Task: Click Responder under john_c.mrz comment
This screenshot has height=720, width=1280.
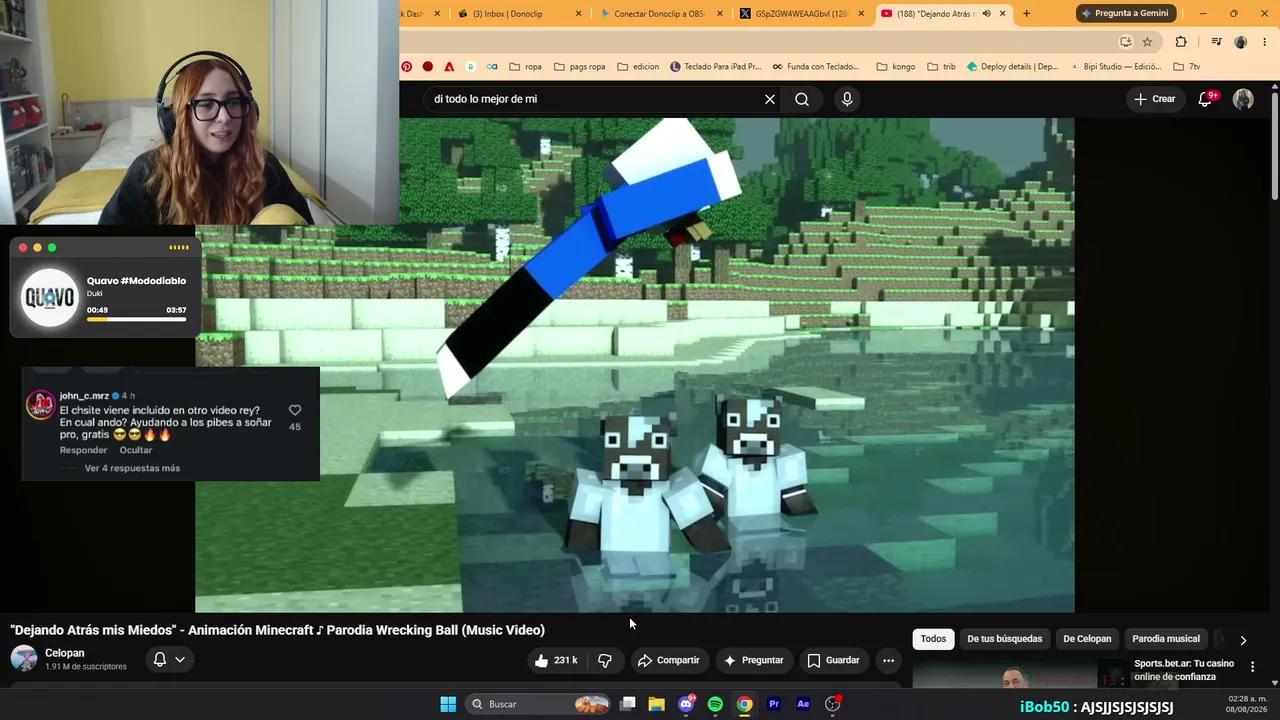Action: (83, 450)
